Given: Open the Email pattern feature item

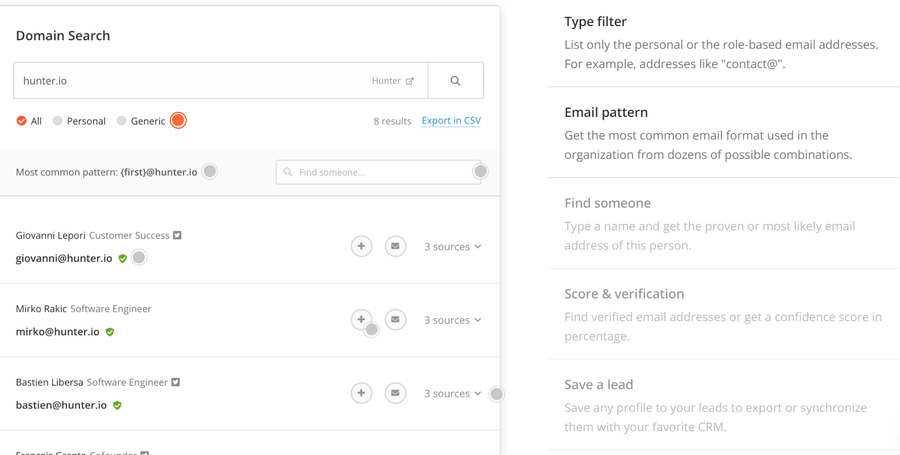Looking at the screenshot, I should click(x=723, y=133).
